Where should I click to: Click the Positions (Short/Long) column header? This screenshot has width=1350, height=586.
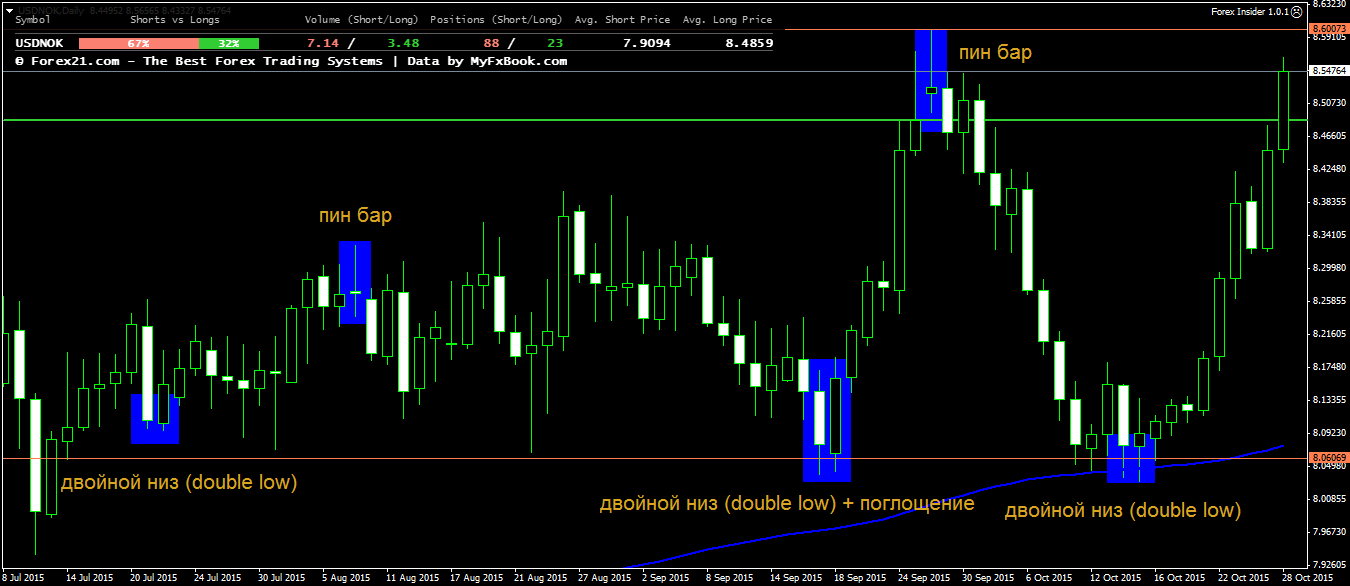tap(494, 20)
